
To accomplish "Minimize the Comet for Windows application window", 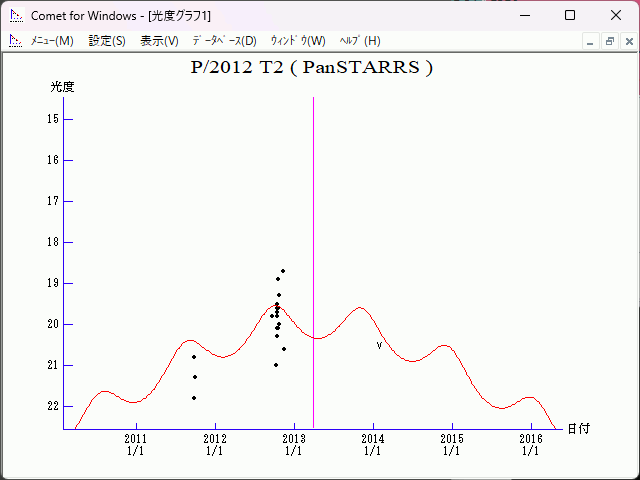I will [x=524, y=16].
